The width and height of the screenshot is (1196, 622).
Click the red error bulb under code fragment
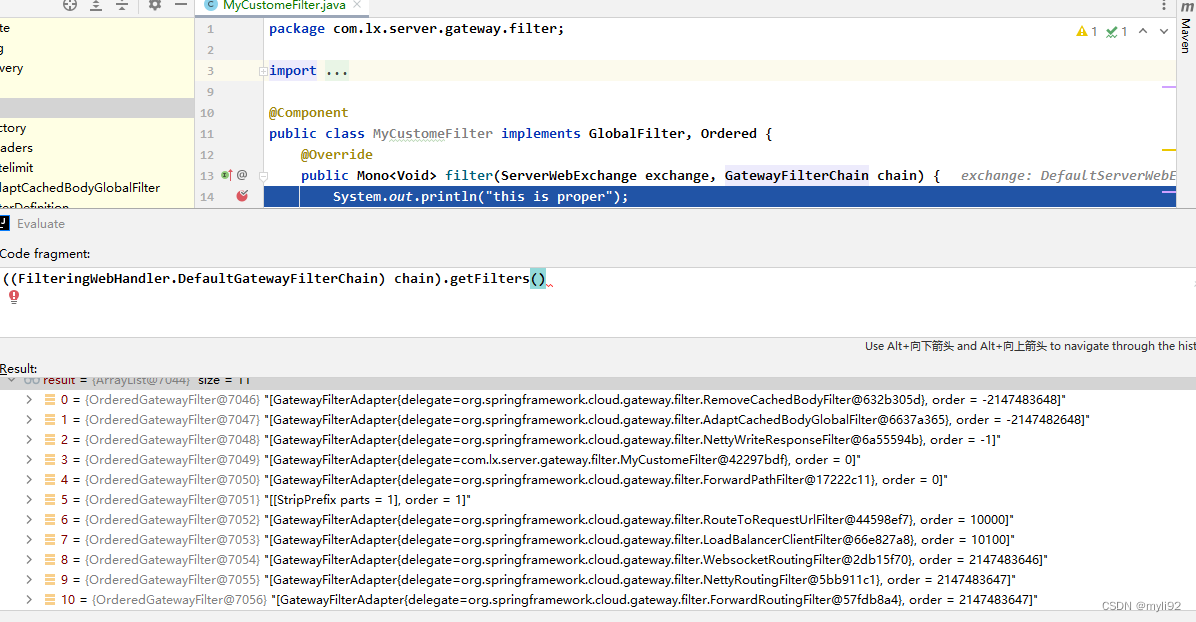pos(14,297)
